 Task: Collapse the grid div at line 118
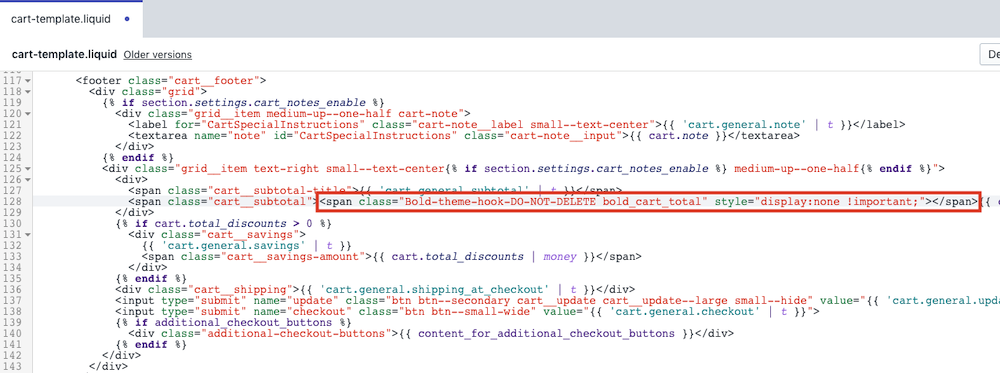(28, 92)
